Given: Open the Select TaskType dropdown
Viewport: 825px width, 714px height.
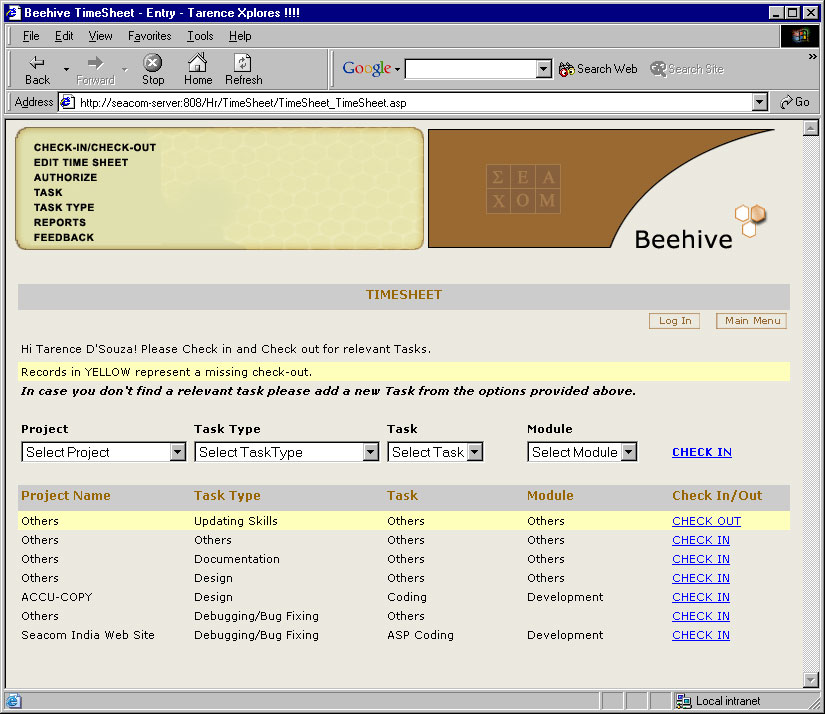Looking at the screenshot, I should pyautogui.click(x=370, y=452).
